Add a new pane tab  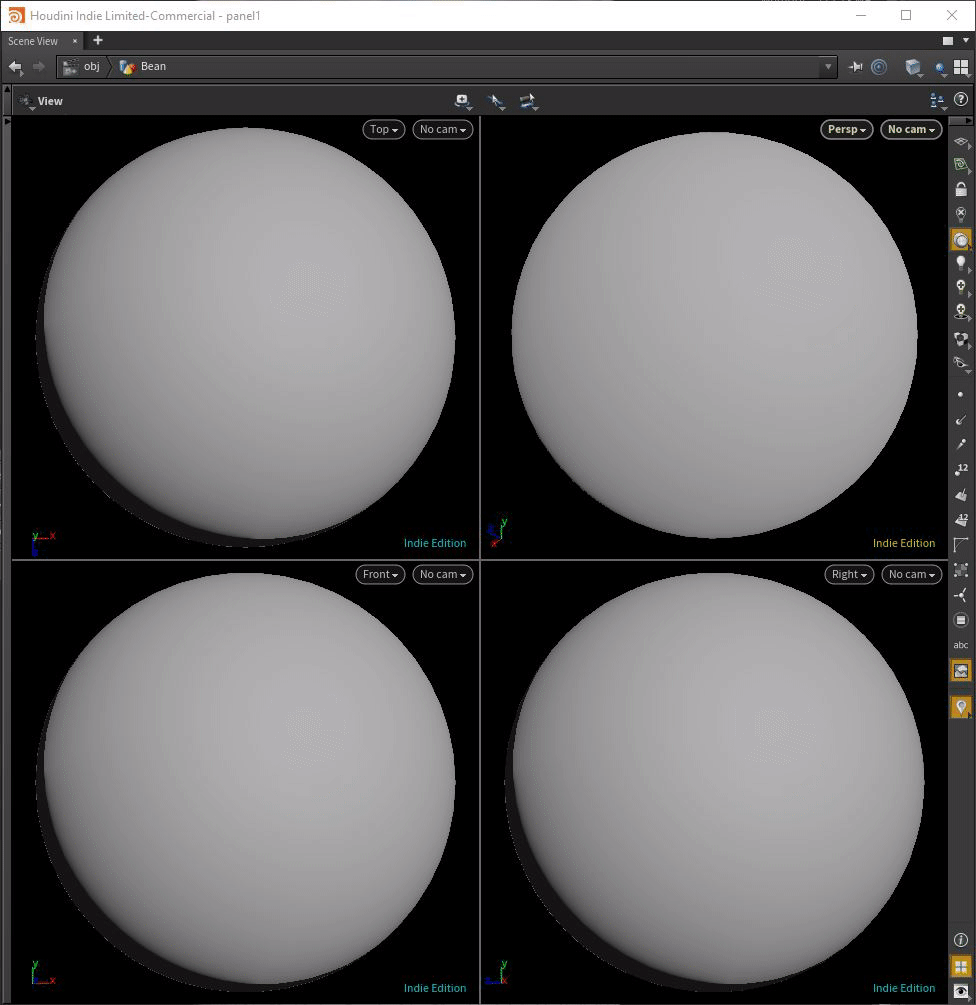pos(97,40)
